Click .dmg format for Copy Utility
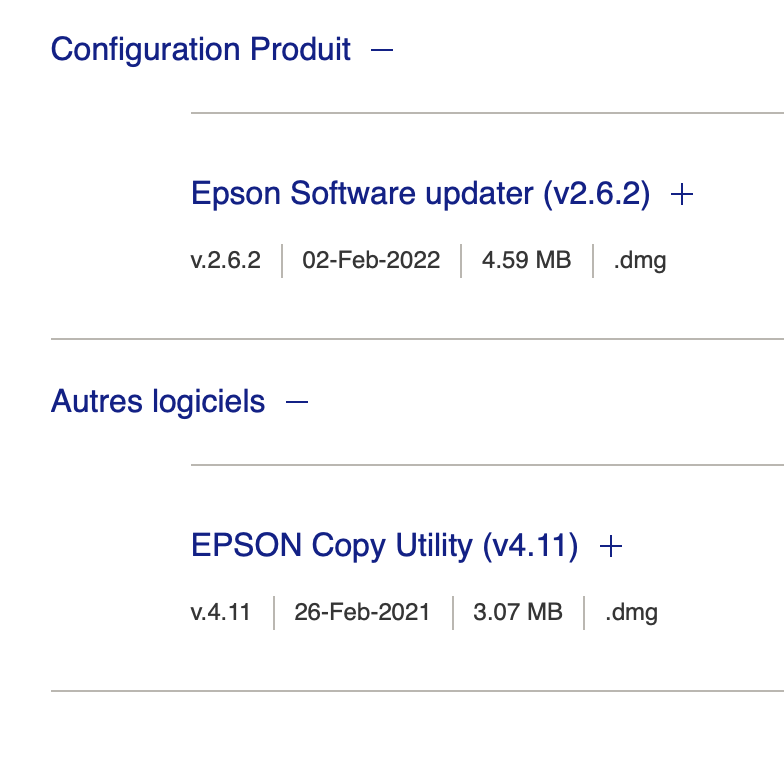Viewport: 784px width, 762px height. point(632,612)
